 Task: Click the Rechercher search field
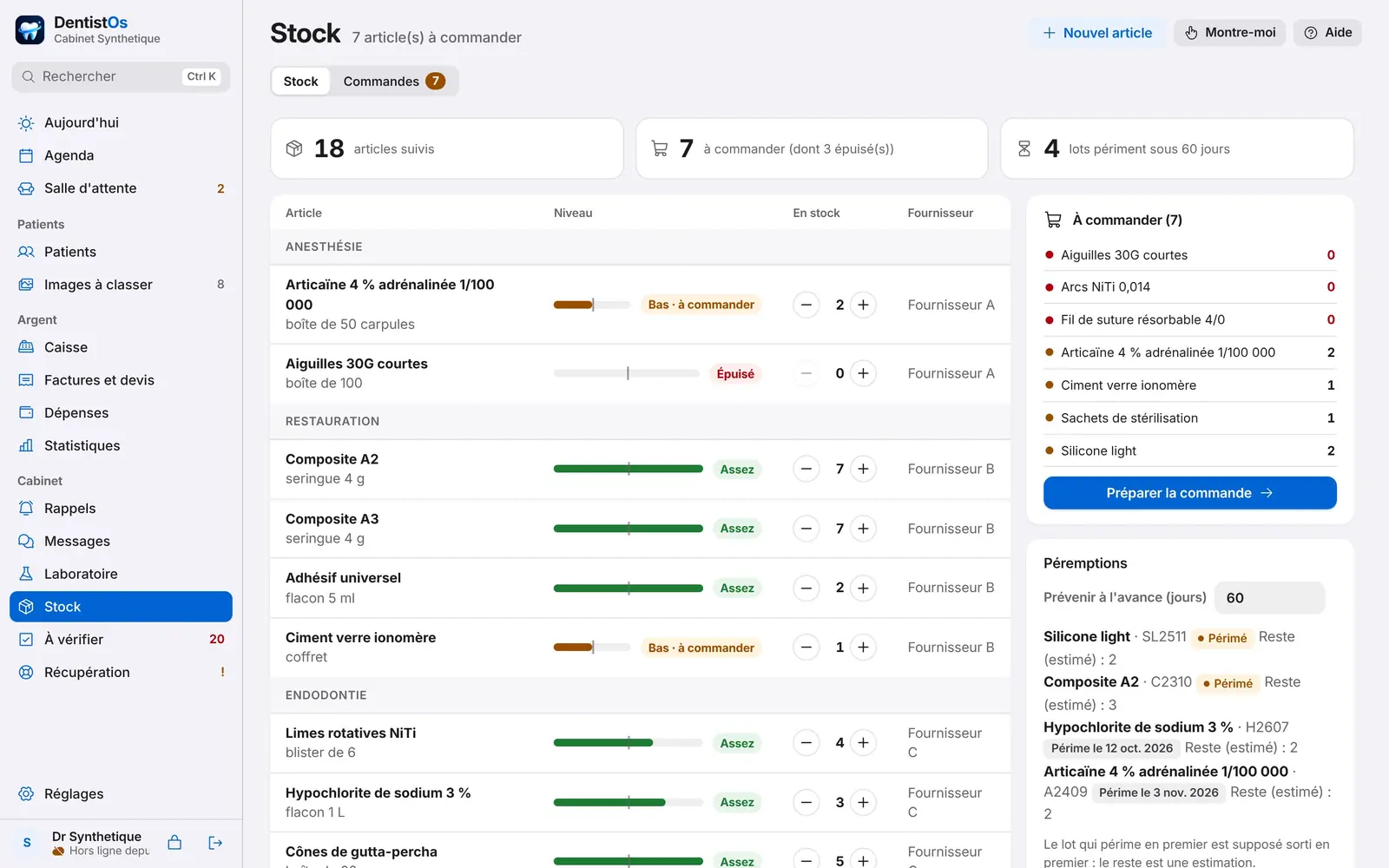click(121, 76)
